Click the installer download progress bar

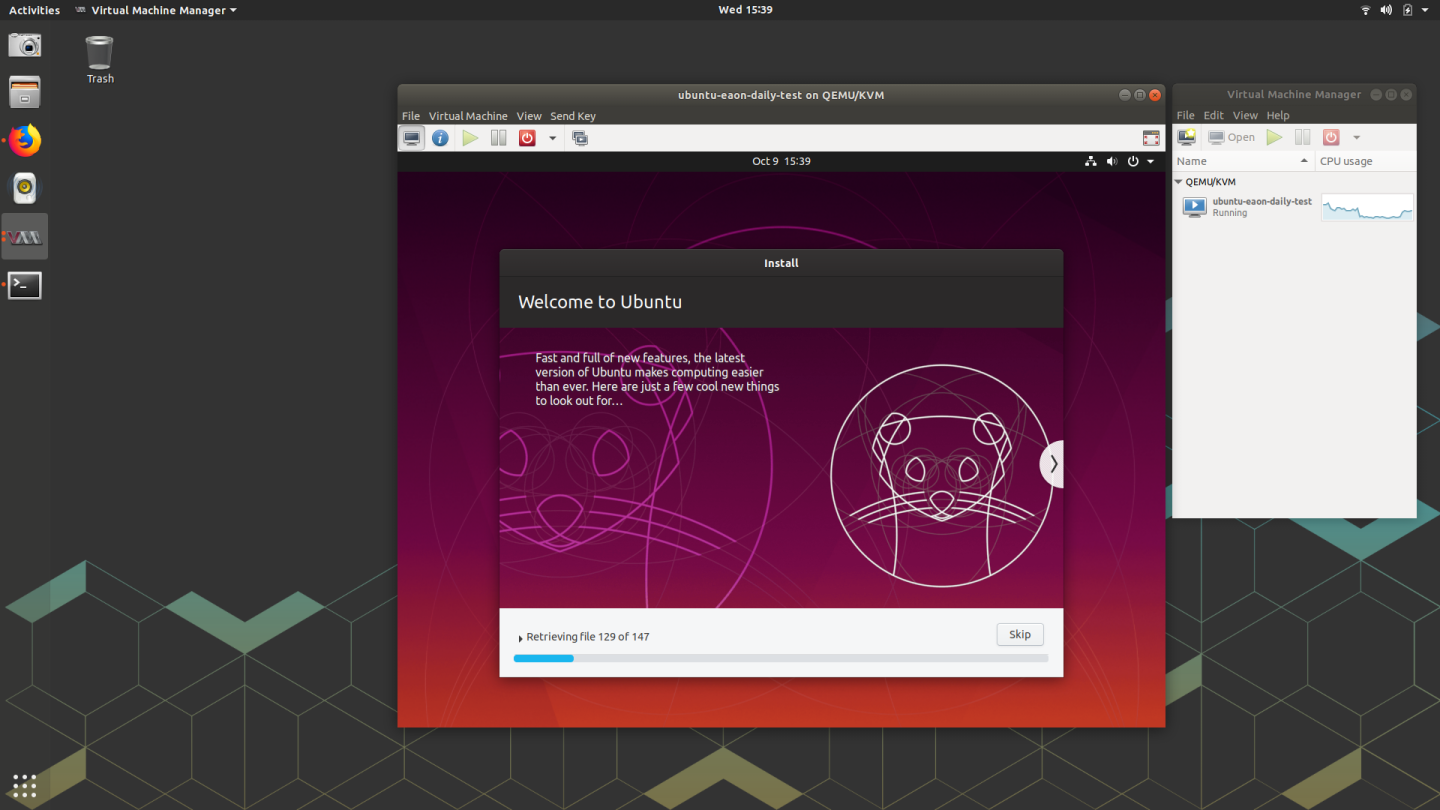tap(780, 658)
